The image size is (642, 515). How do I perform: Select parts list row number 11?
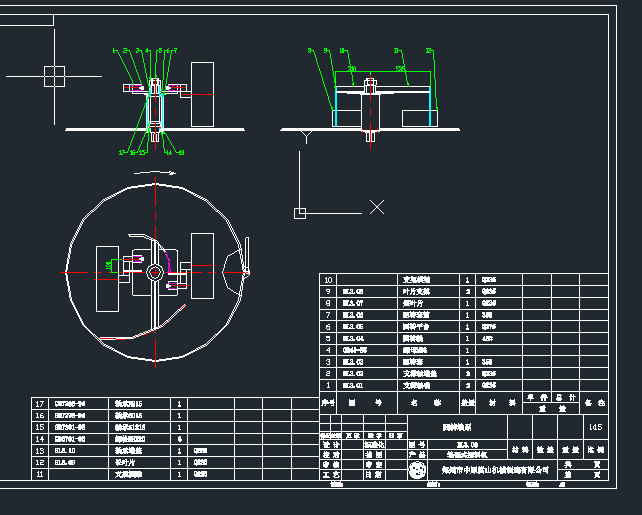175,474
